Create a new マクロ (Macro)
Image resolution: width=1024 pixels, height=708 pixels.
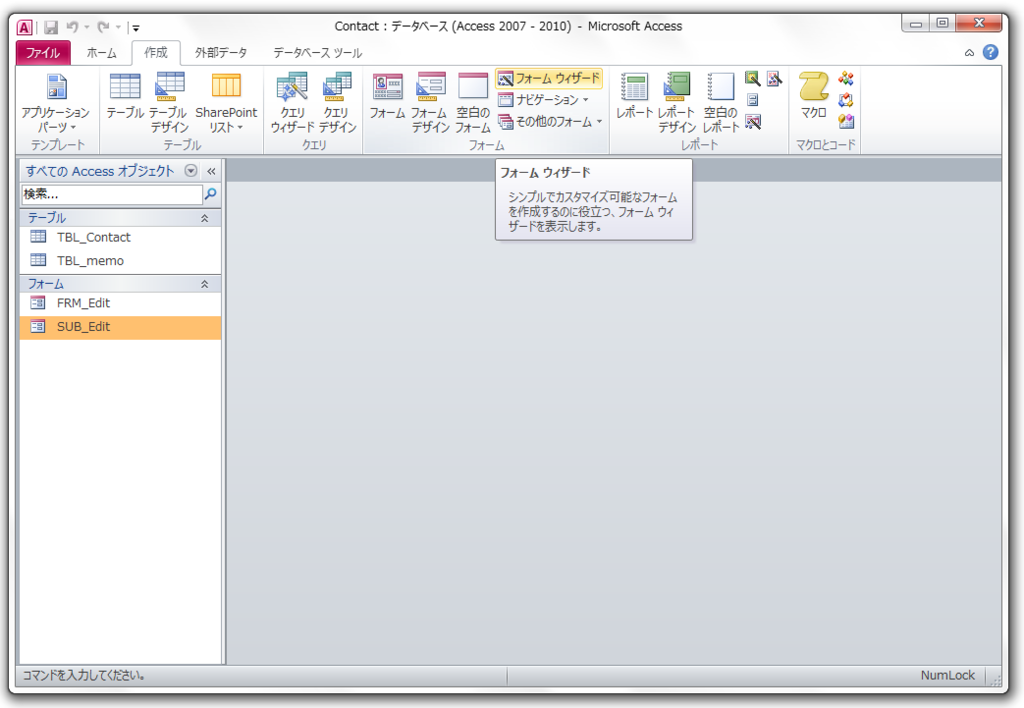point(814,96)
